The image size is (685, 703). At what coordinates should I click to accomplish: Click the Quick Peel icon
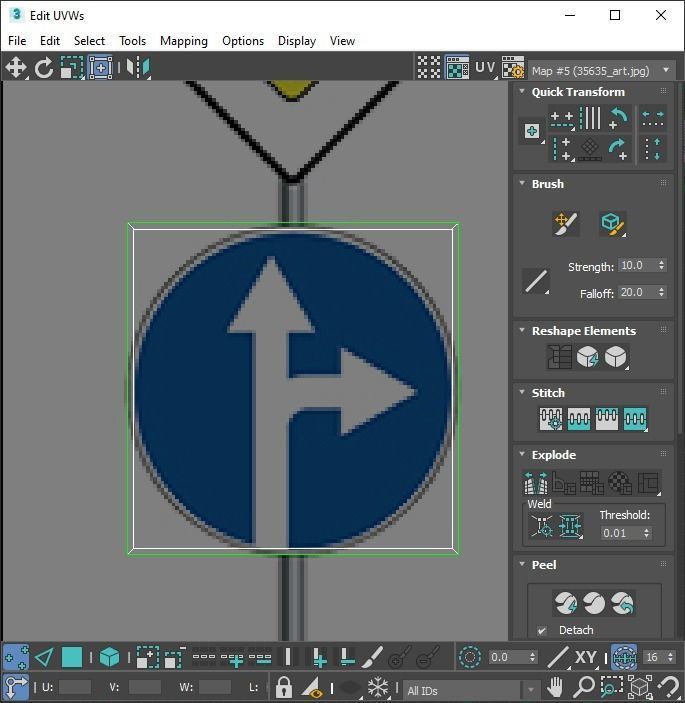pyautogui.click(x=566, y=603)
